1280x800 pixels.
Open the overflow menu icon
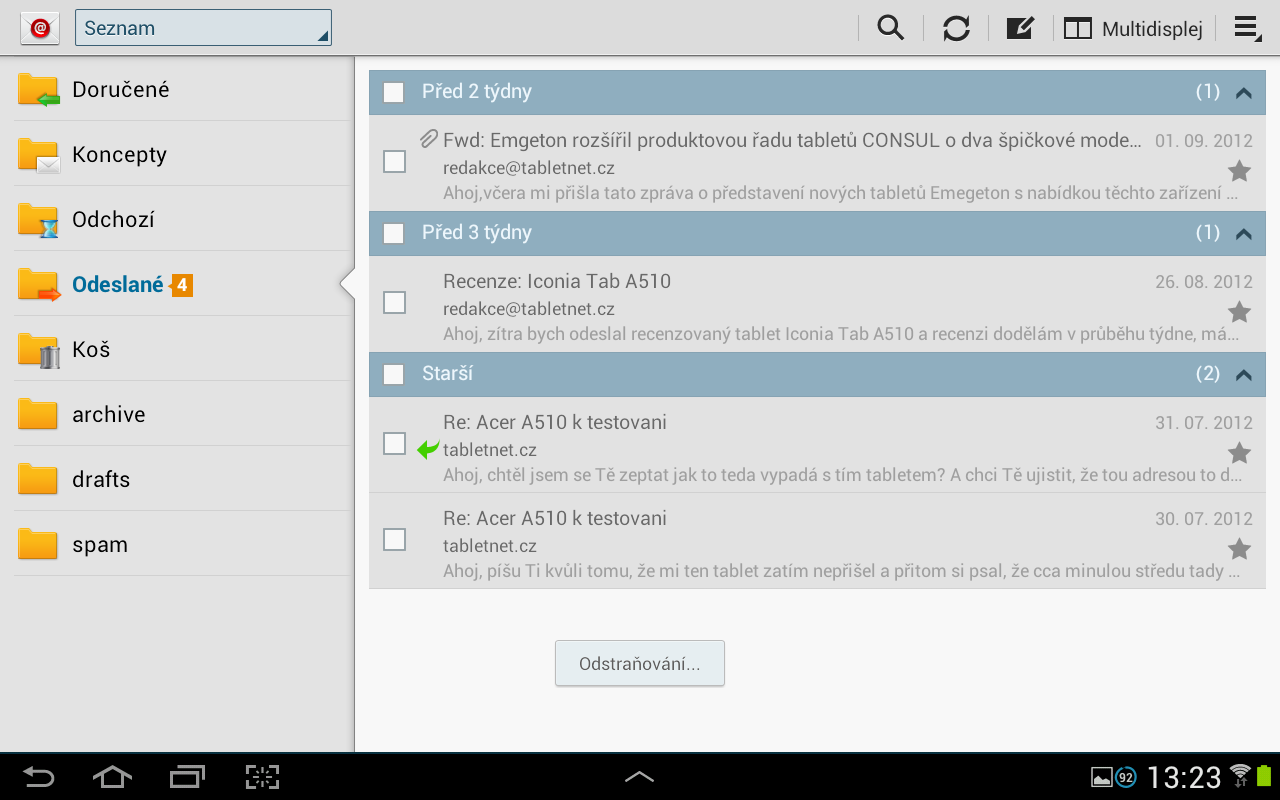[1246, 28]
